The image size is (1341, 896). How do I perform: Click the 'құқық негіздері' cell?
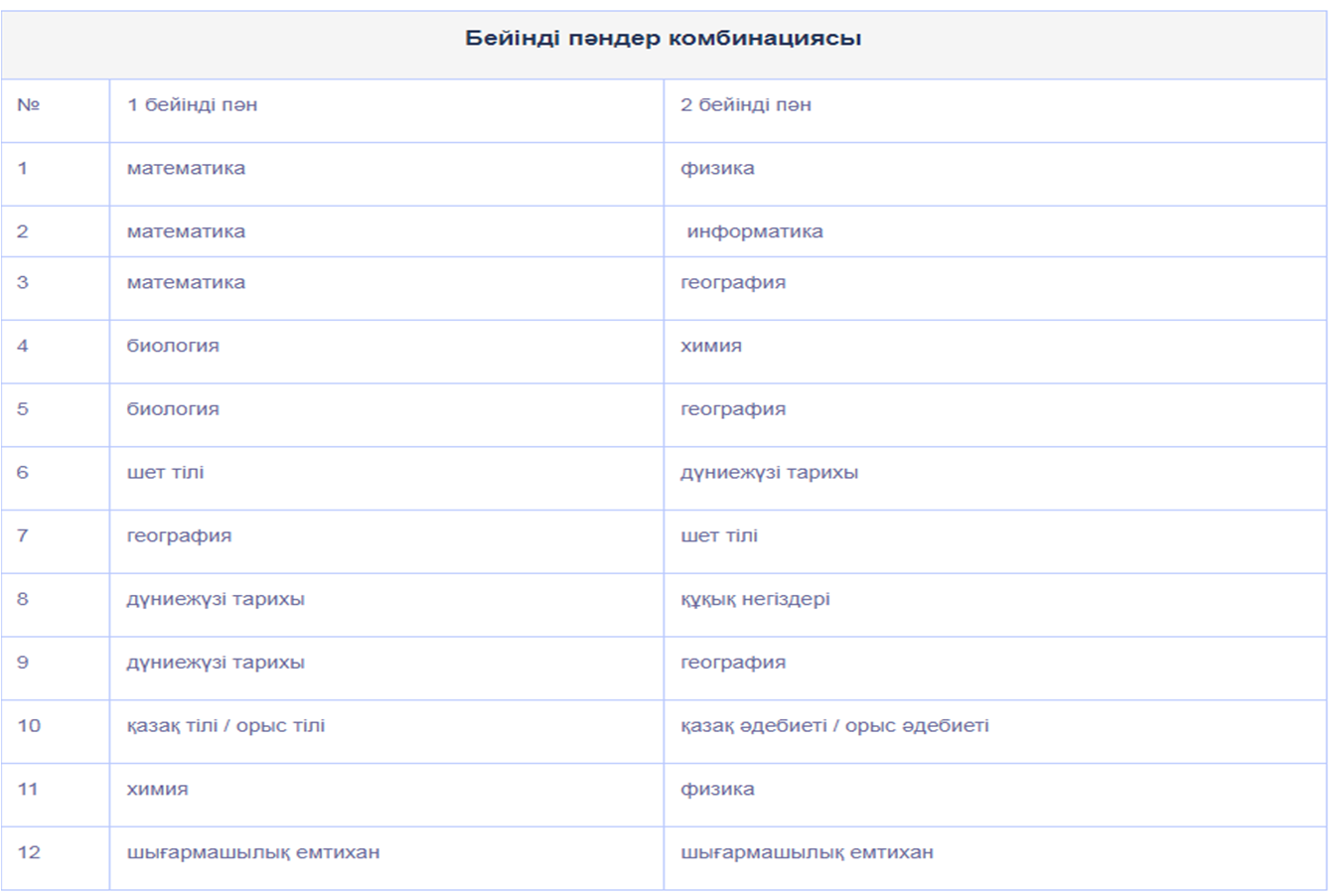pos(755,599)
